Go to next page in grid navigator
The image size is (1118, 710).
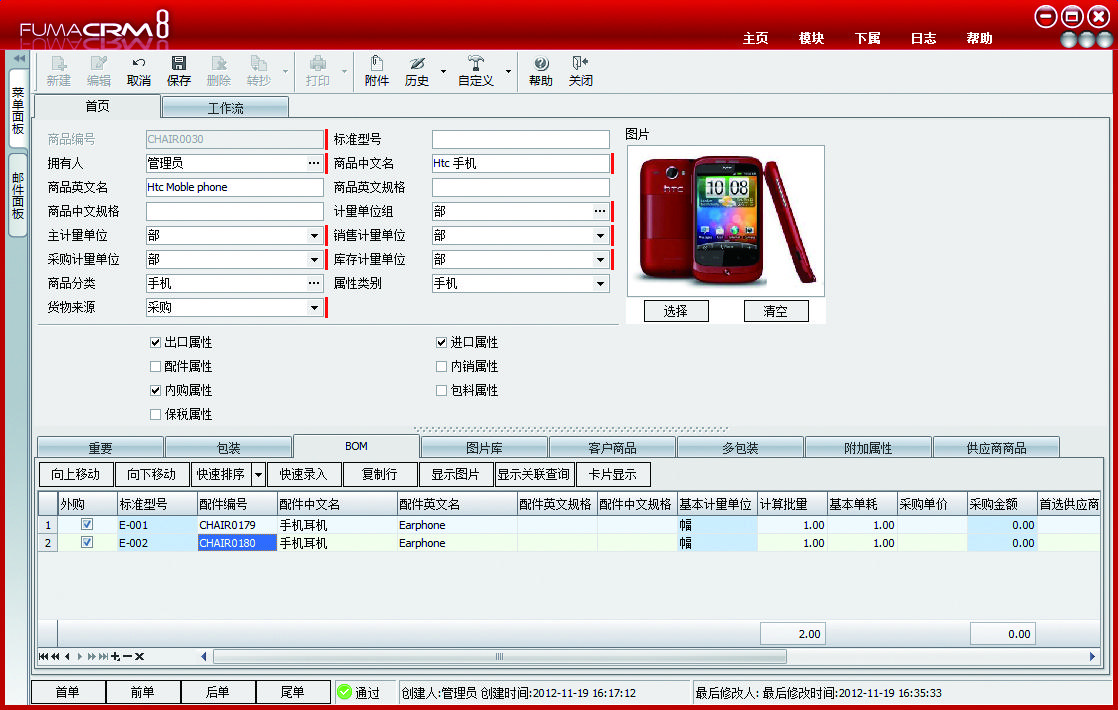coord(91,657)
